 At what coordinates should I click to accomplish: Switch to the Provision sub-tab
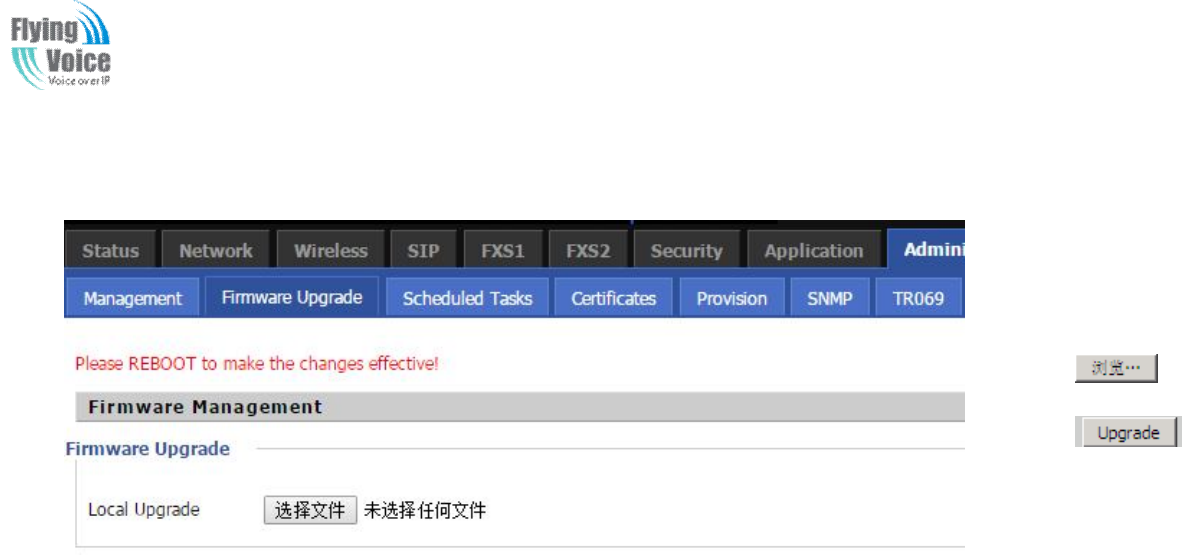tap(731, 298)
